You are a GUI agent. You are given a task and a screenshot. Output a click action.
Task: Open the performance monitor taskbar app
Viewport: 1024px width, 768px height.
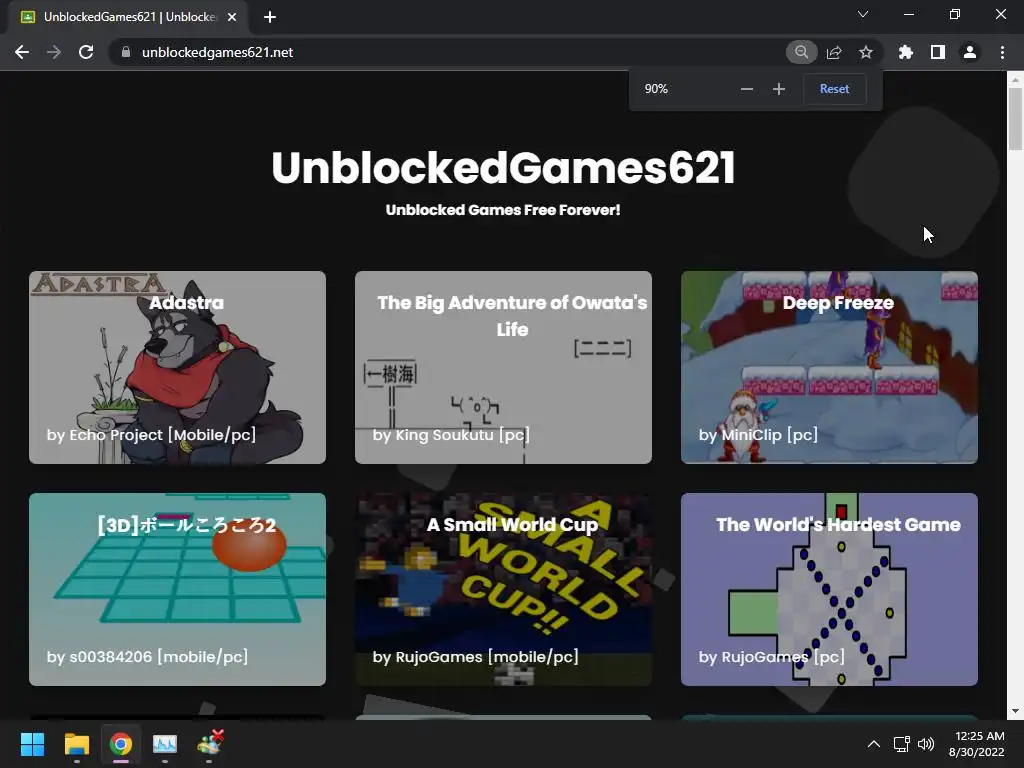click(165, 744)
